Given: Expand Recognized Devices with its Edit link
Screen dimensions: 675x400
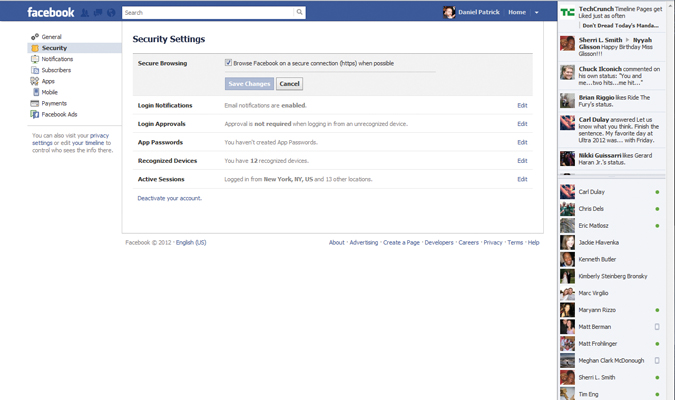Looking at the screenshot, I should tap(522, 161).
